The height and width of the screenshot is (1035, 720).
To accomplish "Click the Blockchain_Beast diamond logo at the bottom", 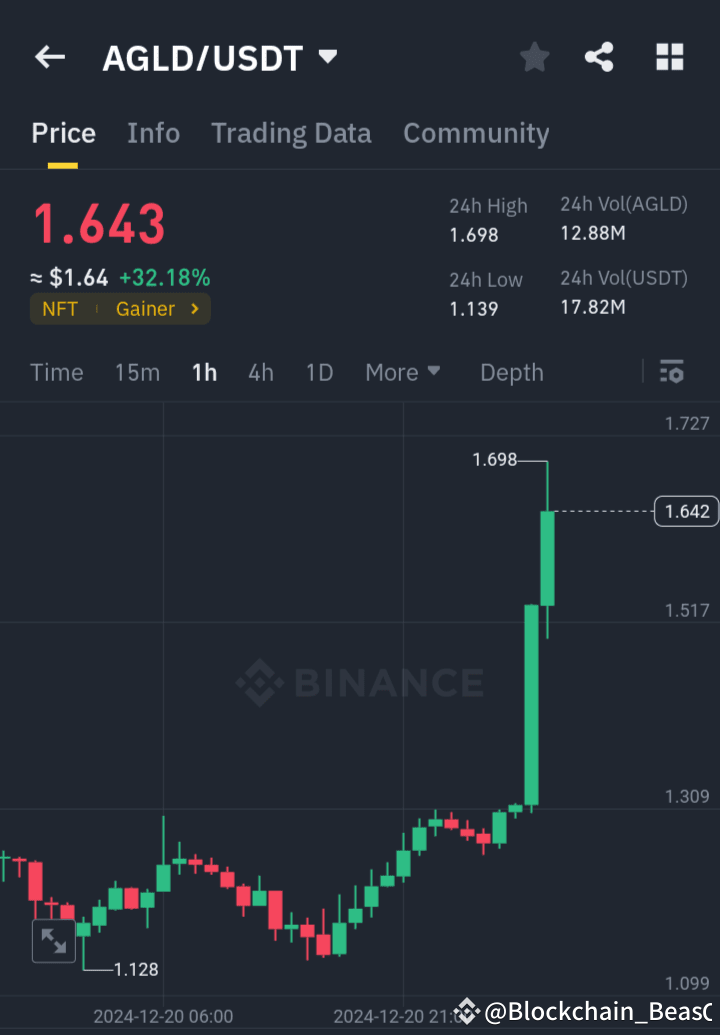I will click(x=466, y=1012).
